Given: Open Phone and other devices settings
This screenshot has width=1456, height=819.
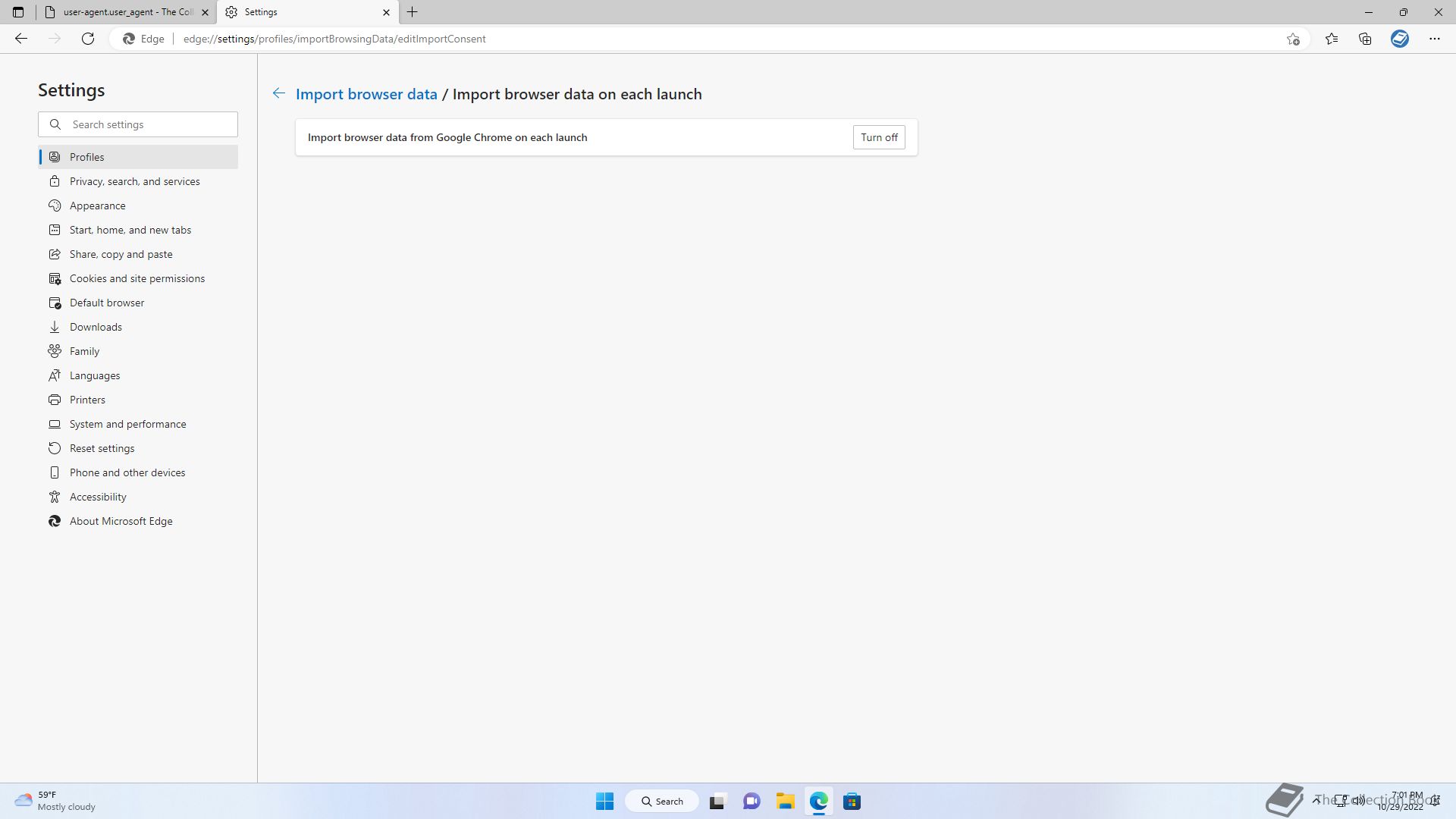Looking at the screenshot, I should point(138,472).
